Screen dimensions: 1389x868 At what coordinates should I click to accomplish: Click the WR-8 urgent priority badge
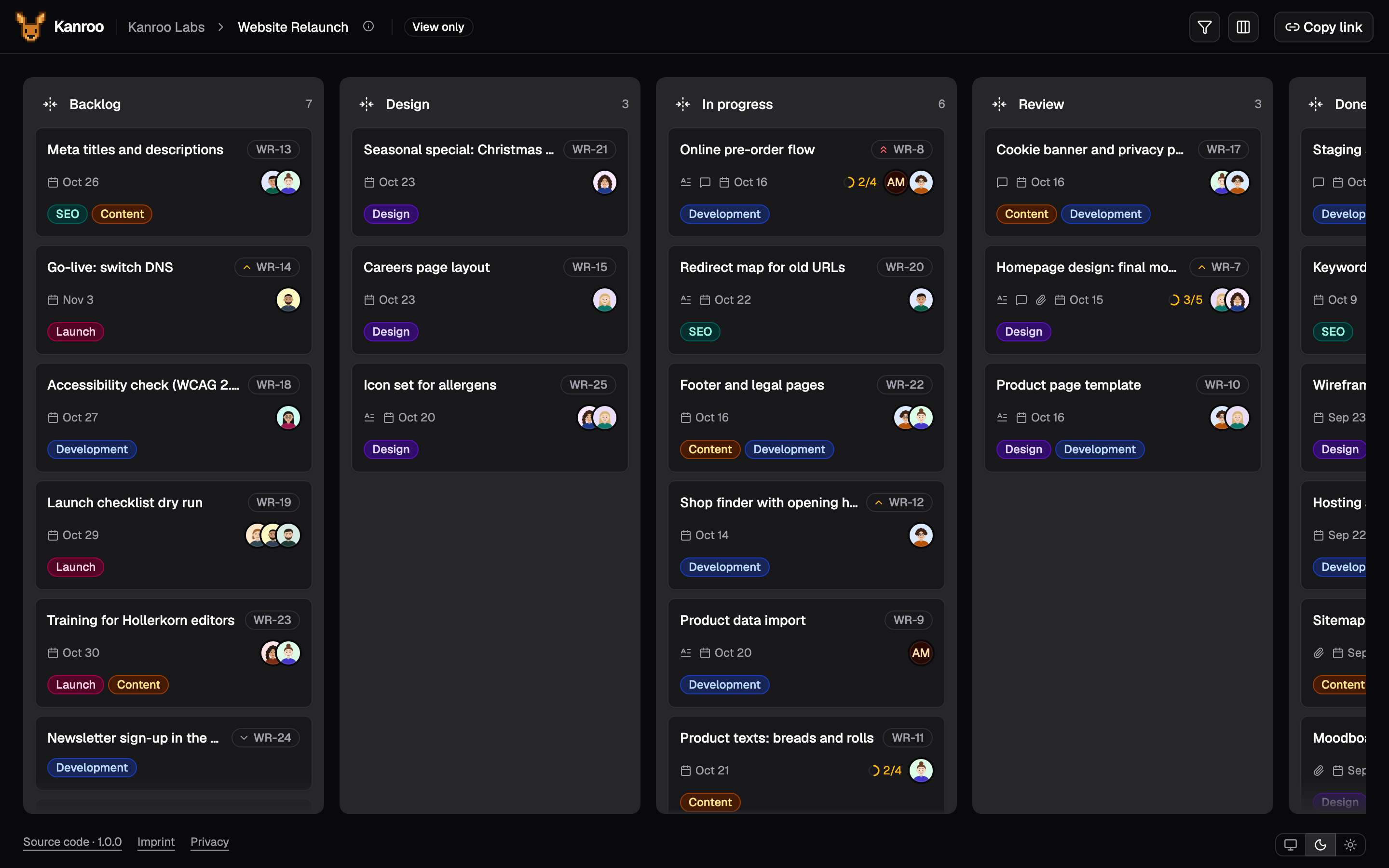click(902, 149)
